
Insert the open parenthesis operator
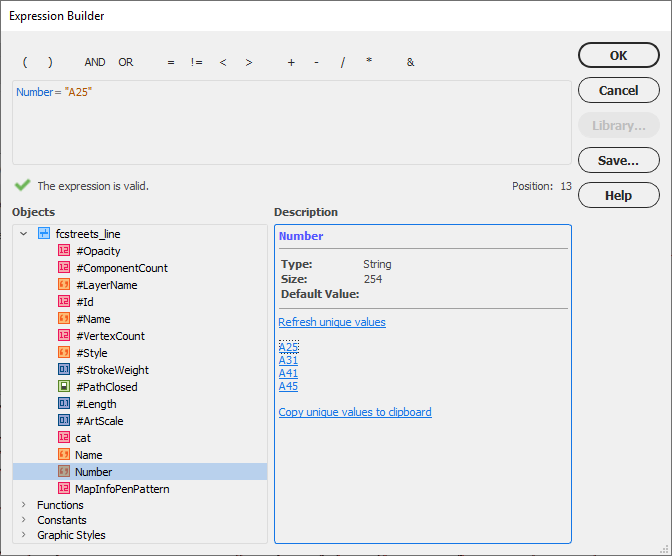[x=25, y=62]
